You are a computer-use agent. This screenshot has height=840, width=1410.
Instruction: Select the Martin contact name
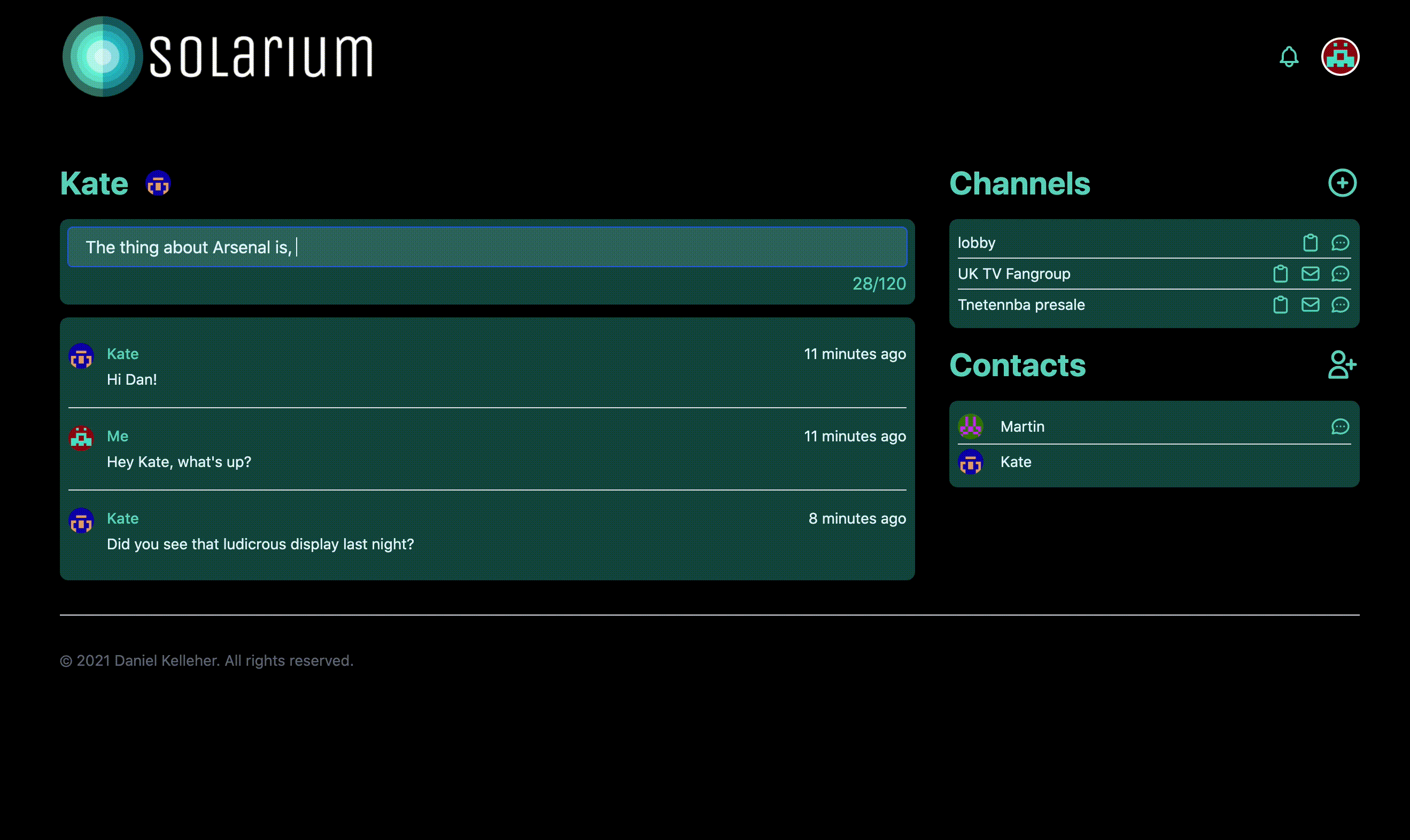click(x=1022, y=427)
